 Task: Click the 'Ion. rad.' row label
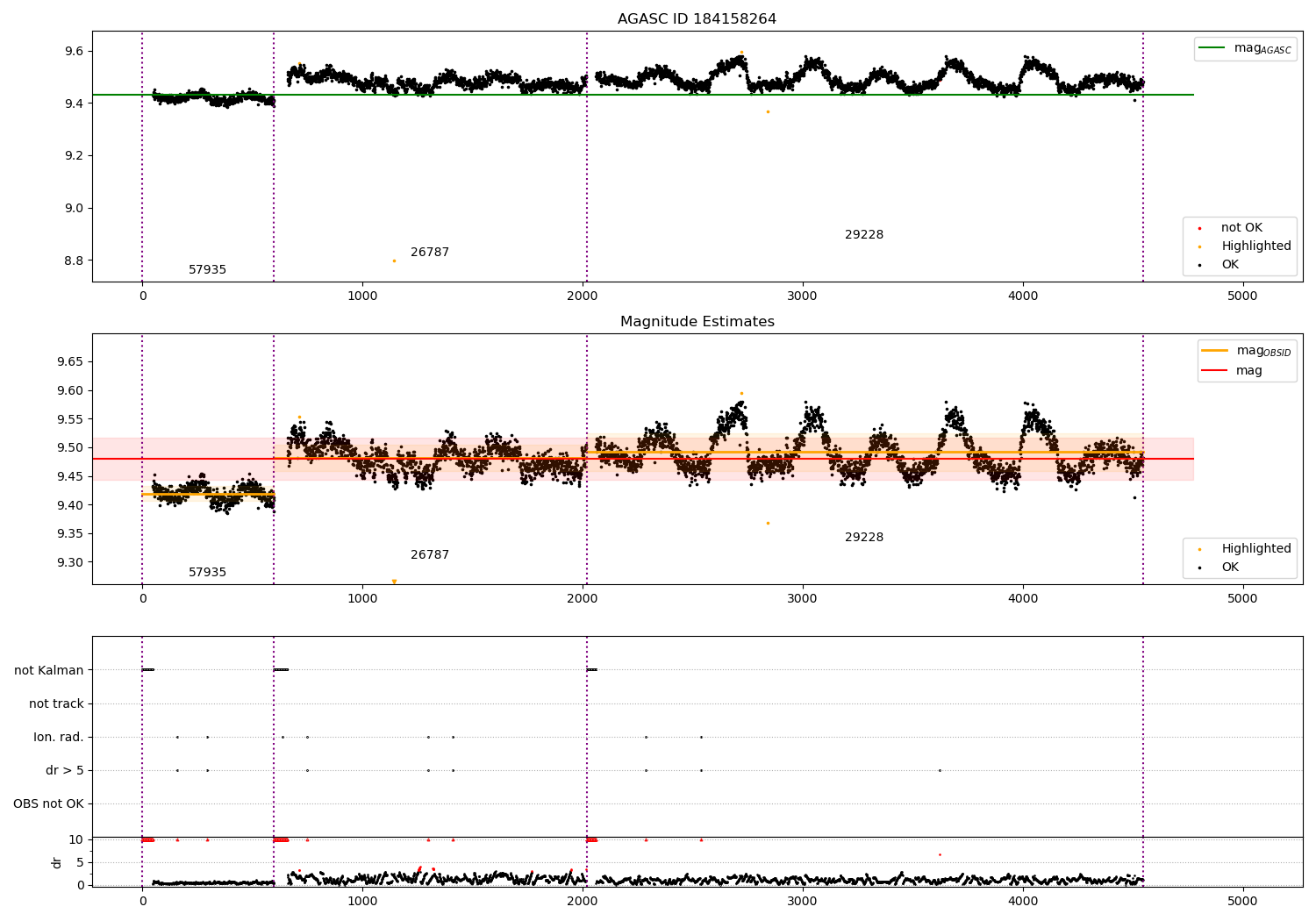[x=59, y=738]
